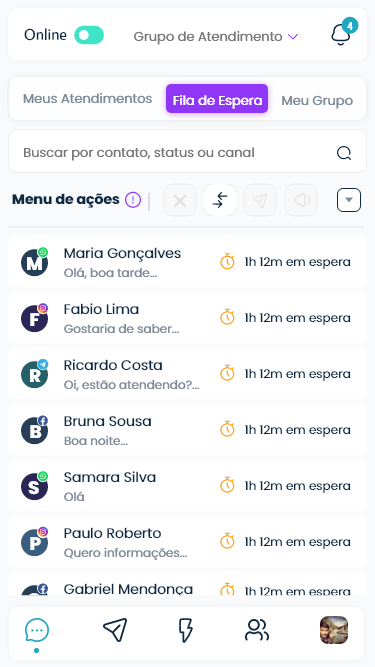Expand the Grupo de Atendimento dropdown
This screenshot has height=667, width=375.
(216, 37)
